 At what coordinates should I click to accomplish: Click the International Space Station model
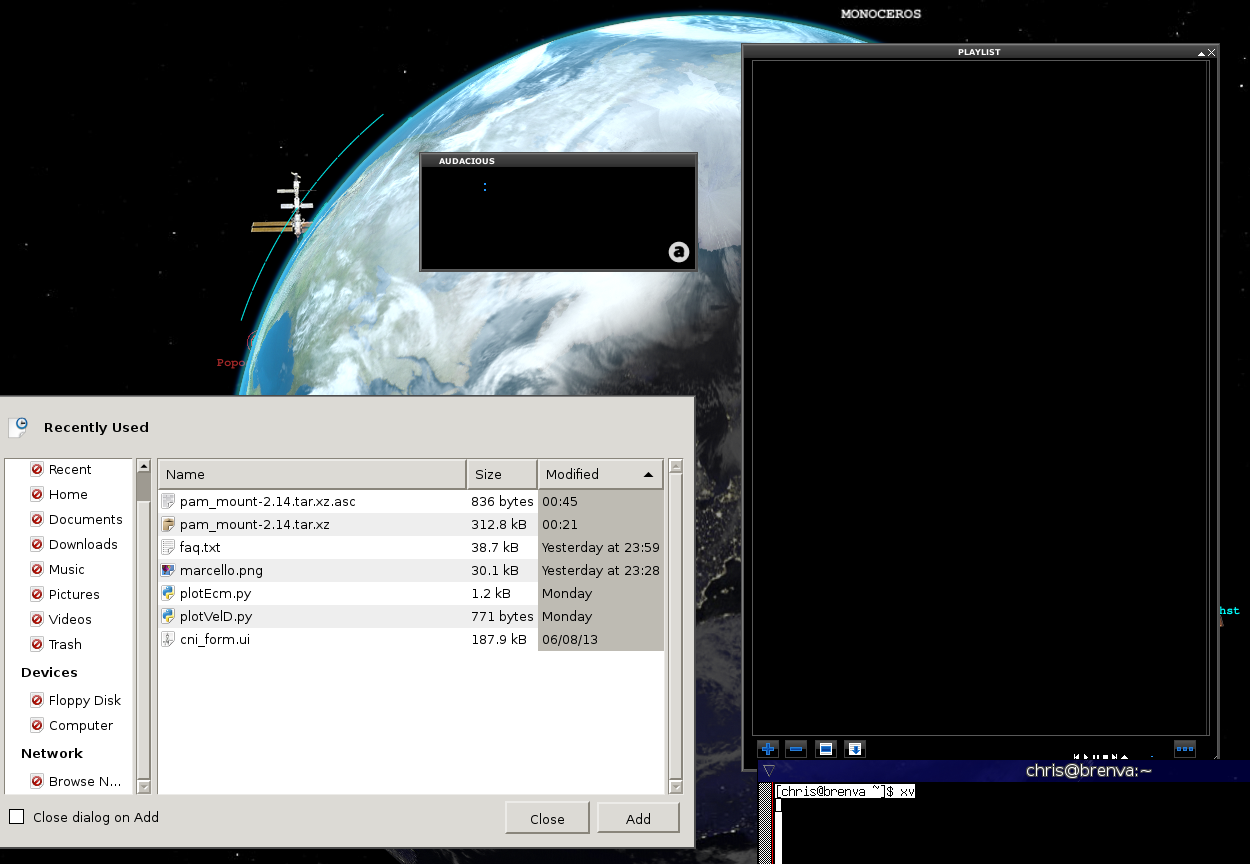(x=284, y=205)
